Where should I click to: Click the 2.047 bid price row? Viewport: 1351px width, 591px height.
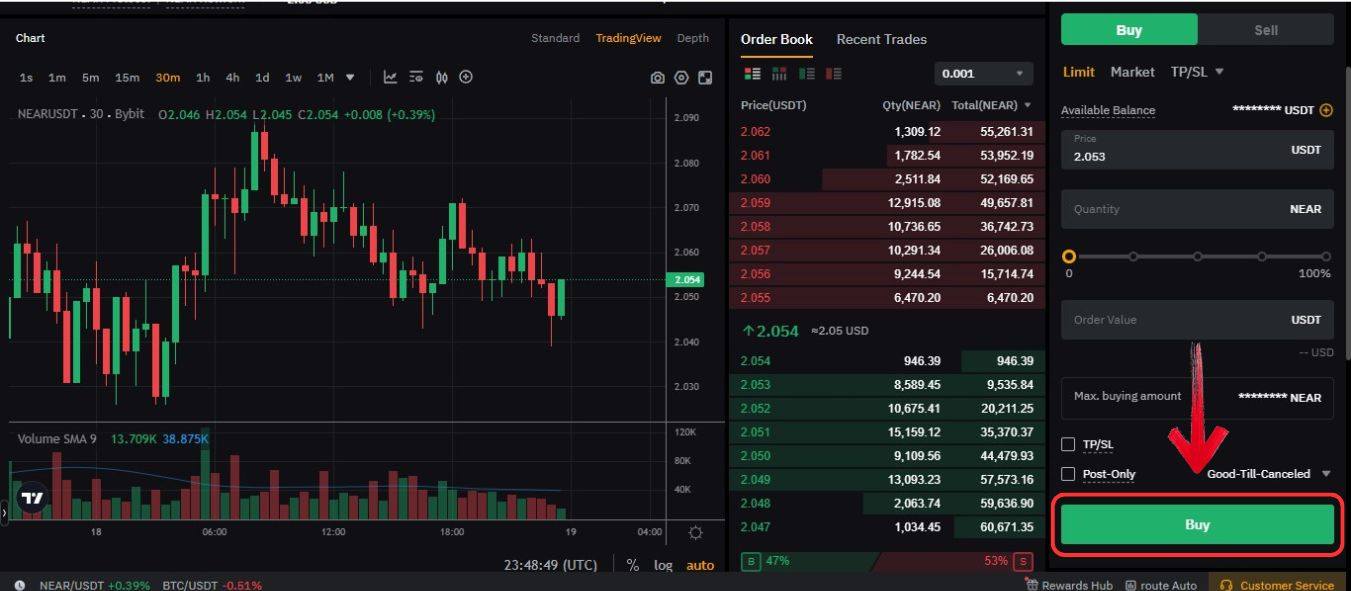pos(888,527)
